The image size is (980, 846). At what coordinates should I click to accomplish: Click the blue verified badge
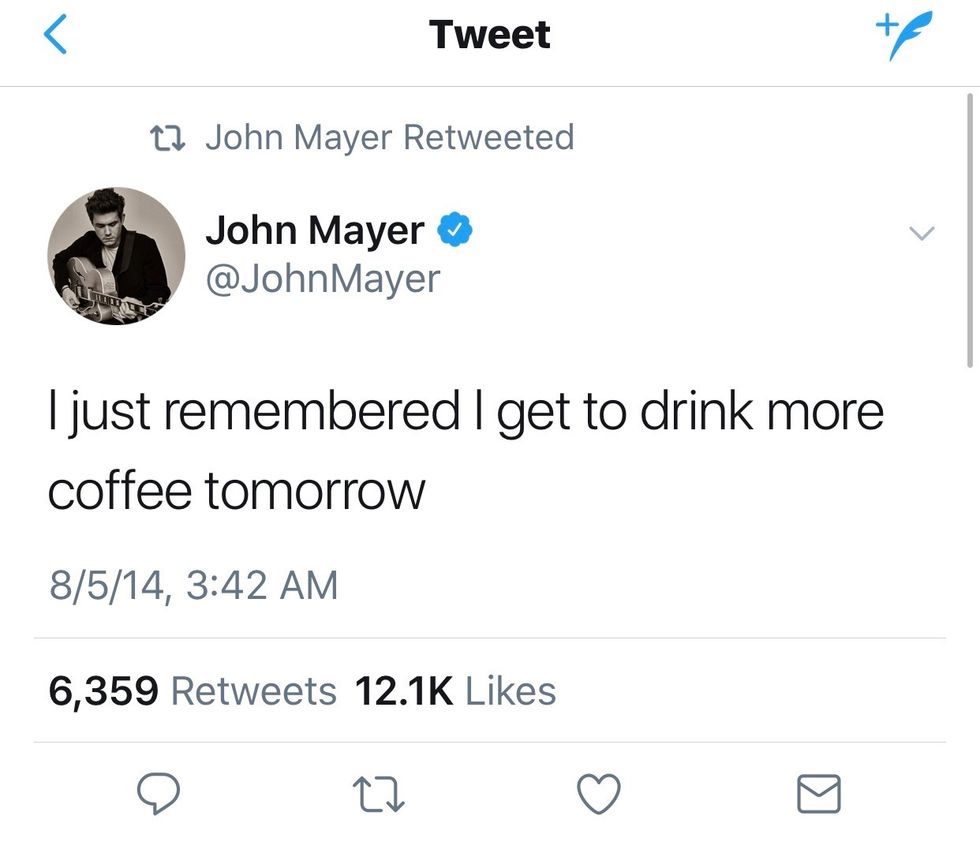click(x=456, y=231)
